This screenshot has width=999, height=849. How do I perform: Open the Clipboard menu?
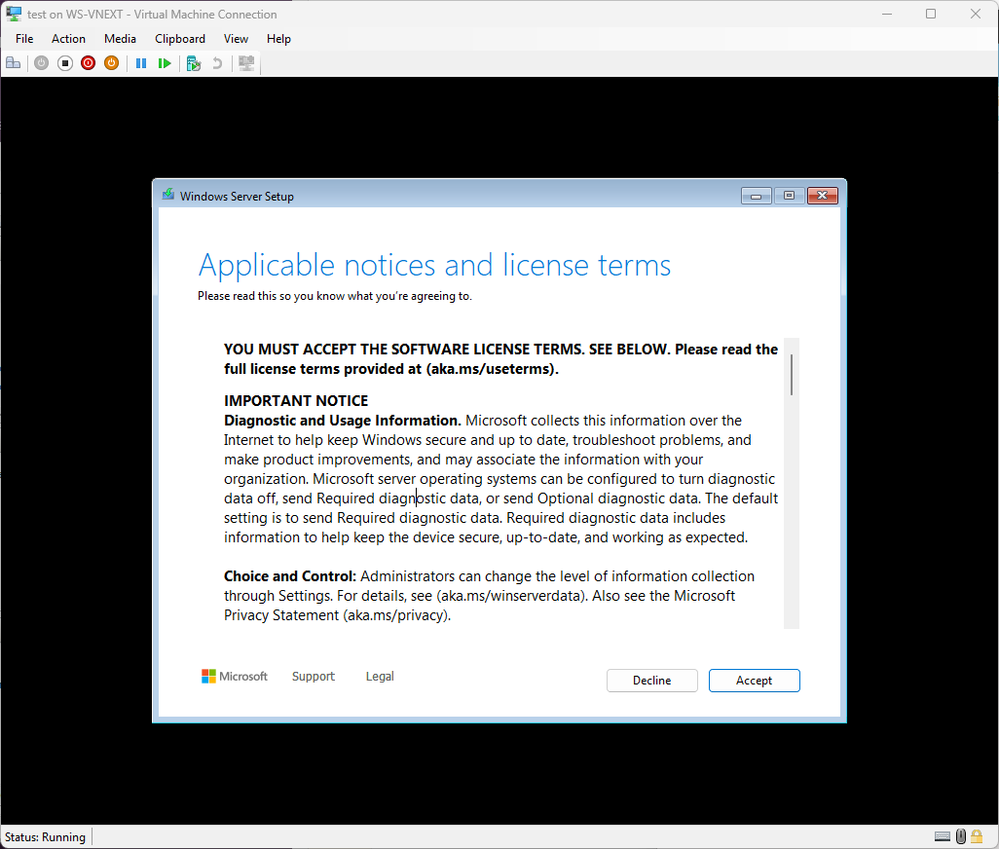pyautogui.click(x=180, y=39)
